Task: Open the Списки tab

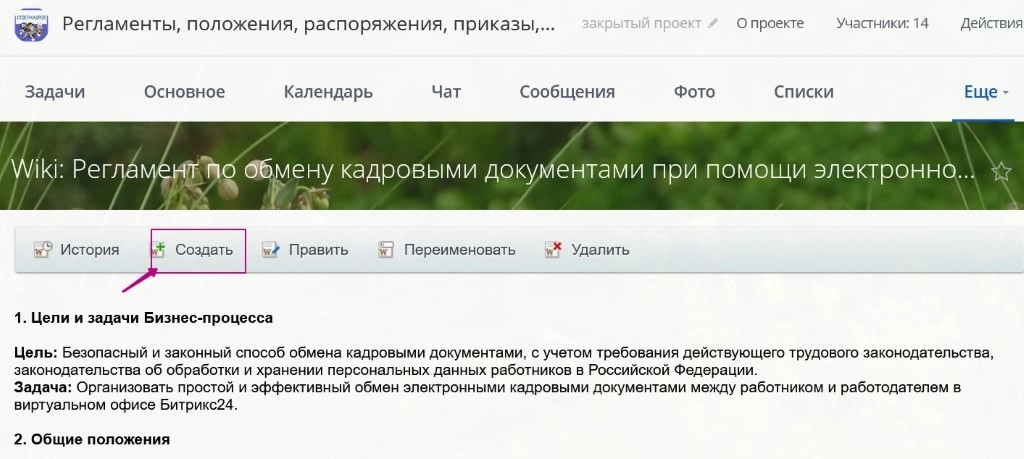Action: pos(803,92)
